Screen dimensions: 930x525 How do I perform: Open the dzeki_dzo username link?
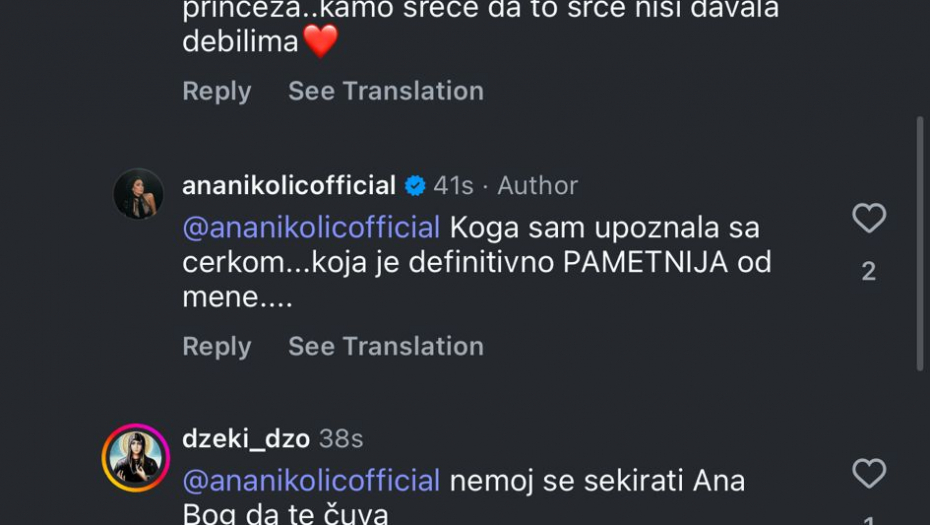pyautogui.click(x=246, y=439)
